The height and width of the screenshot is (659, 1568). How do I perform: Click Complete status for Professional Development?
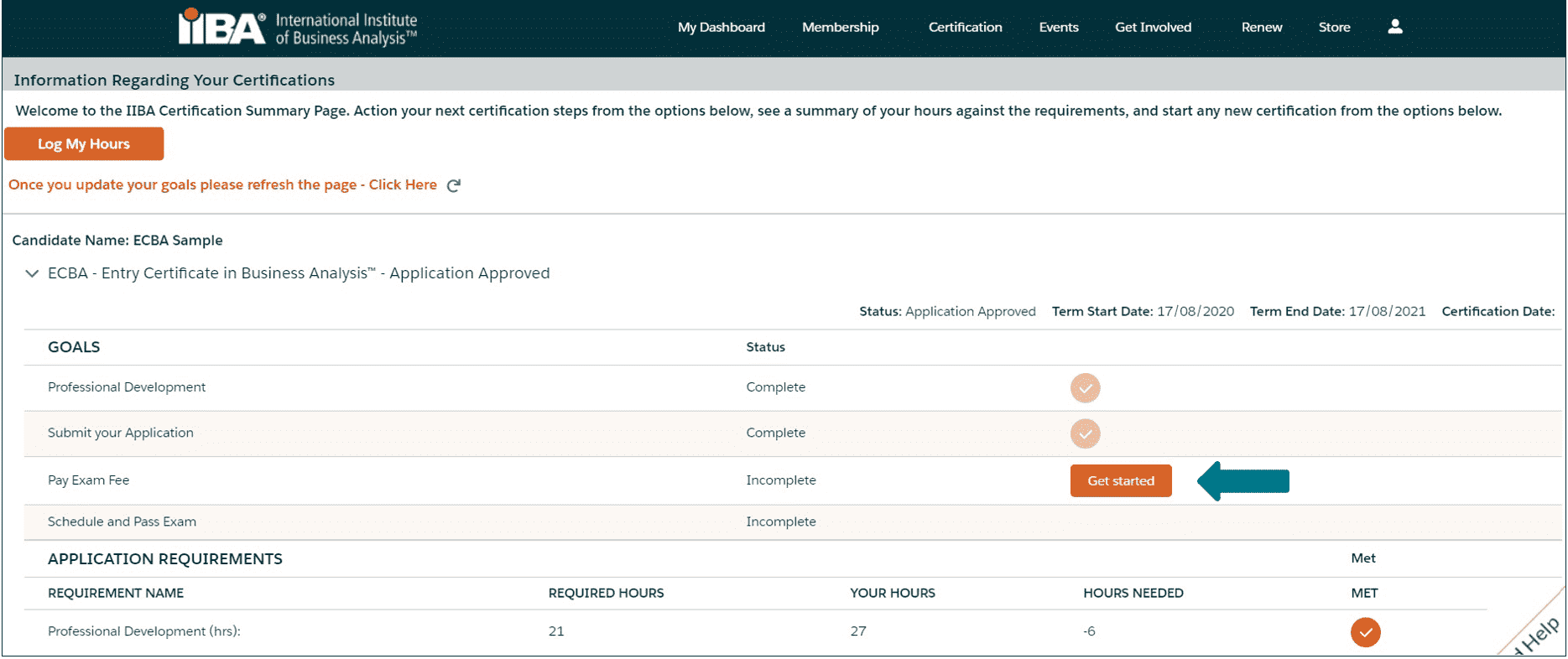[x=776, y=387]
